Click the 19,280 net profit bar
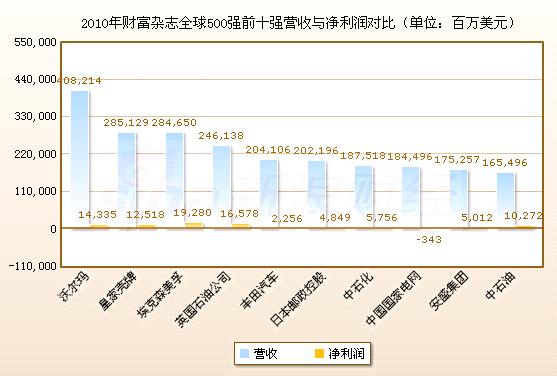 pyautogui.click(x=194, y=225)
